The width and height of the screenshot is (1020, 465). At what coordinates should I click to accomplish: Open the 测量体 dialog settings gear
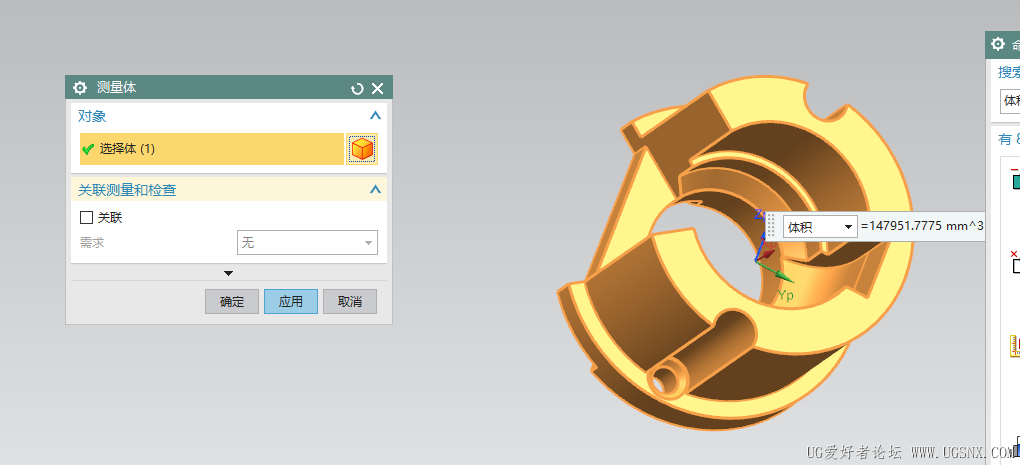[80, 88]
